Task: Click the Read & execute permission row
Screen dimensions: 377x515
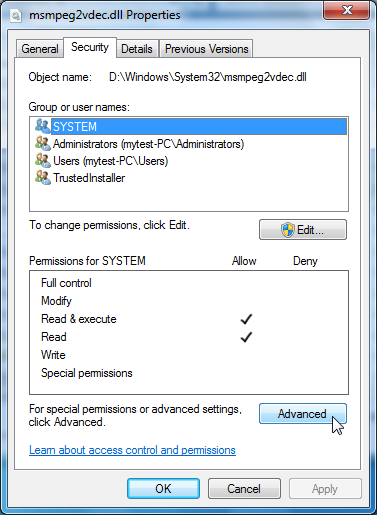Action: pos(189,319)
